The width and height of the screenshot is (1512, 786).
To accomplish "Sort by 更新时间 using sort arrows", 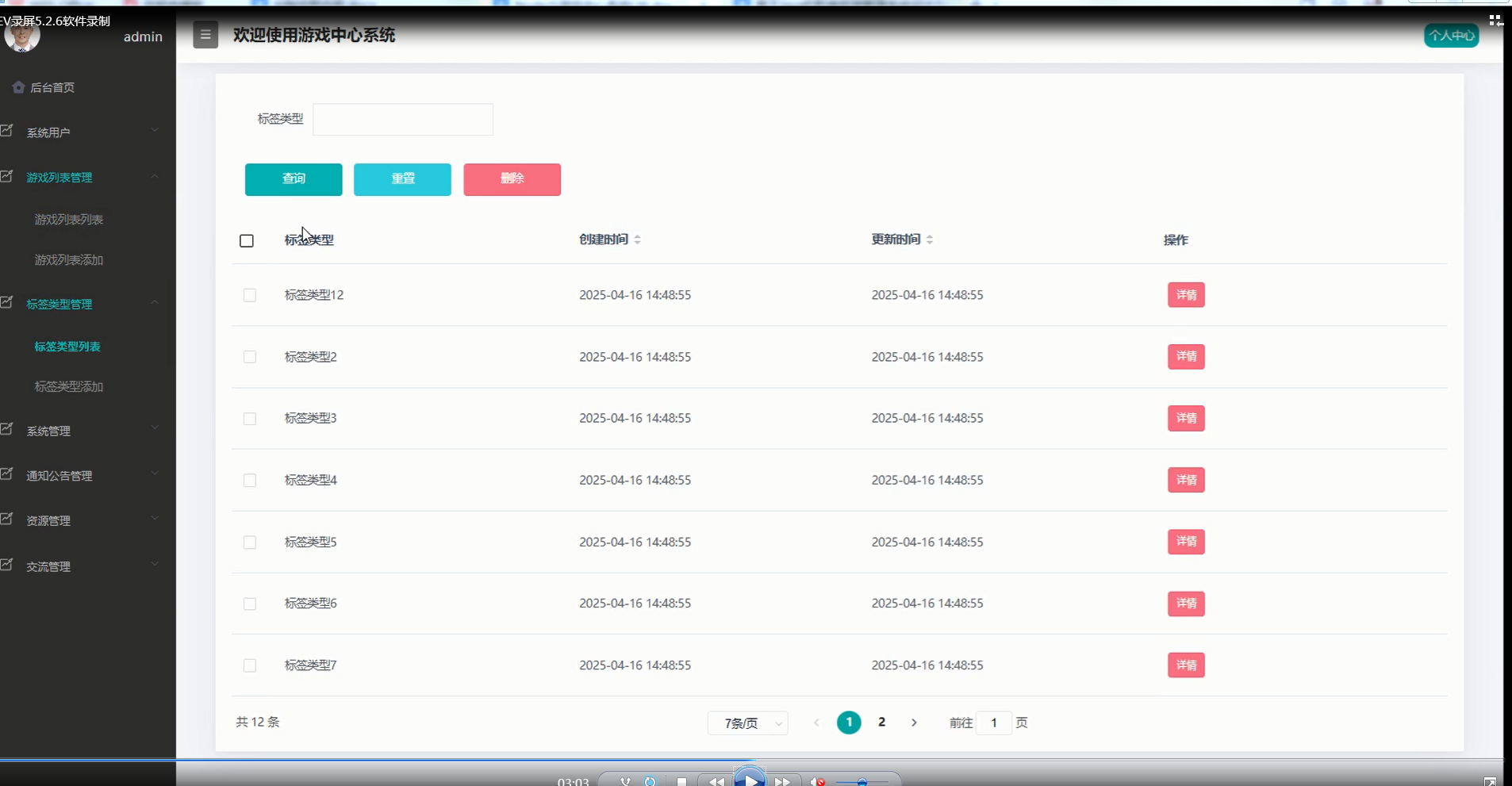I will (x=930, y=240).
